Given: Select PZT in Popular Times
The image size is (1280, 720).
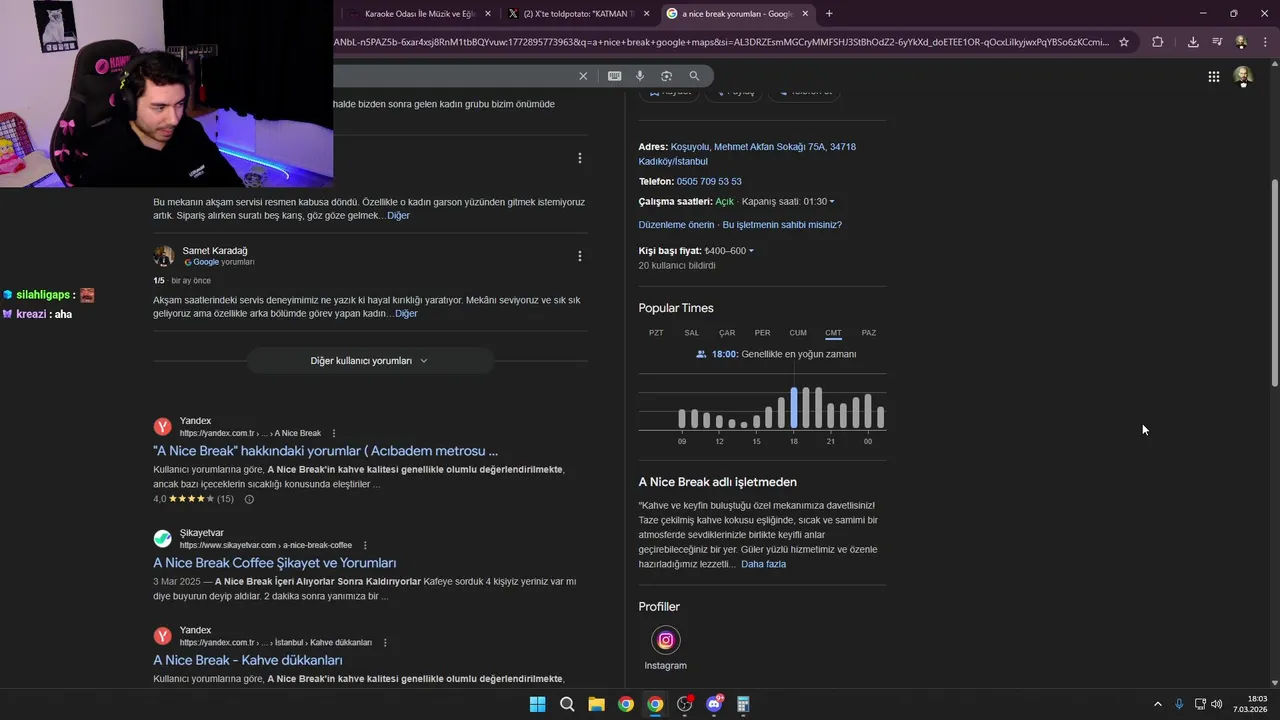Looking at the screenshot, I should pos(656,333).
